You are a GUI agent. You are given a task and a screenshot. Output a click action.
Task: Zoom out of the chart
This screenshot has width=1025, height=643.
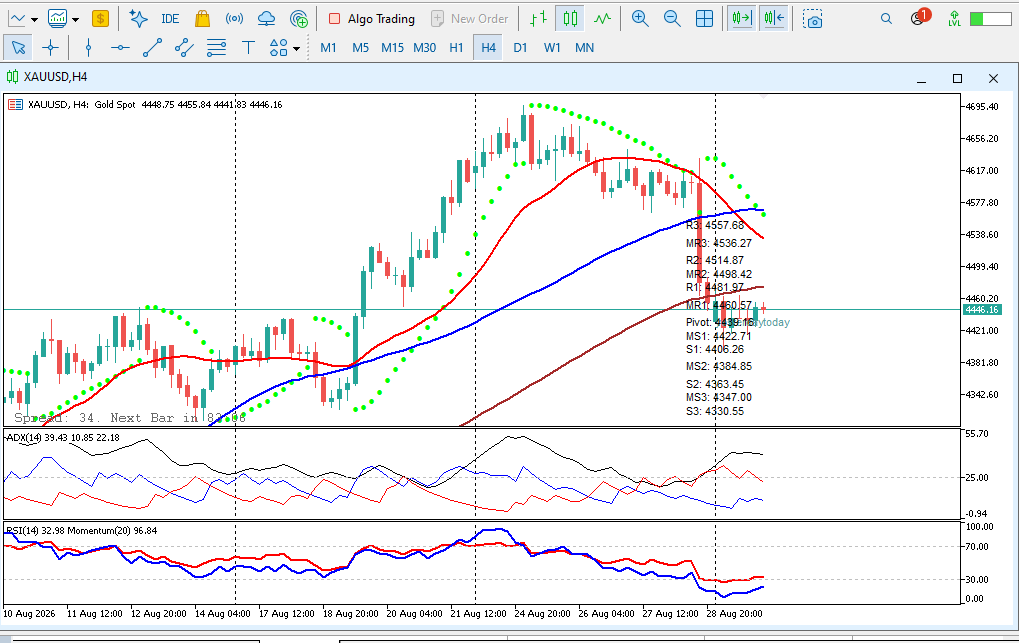pos(672,19)
